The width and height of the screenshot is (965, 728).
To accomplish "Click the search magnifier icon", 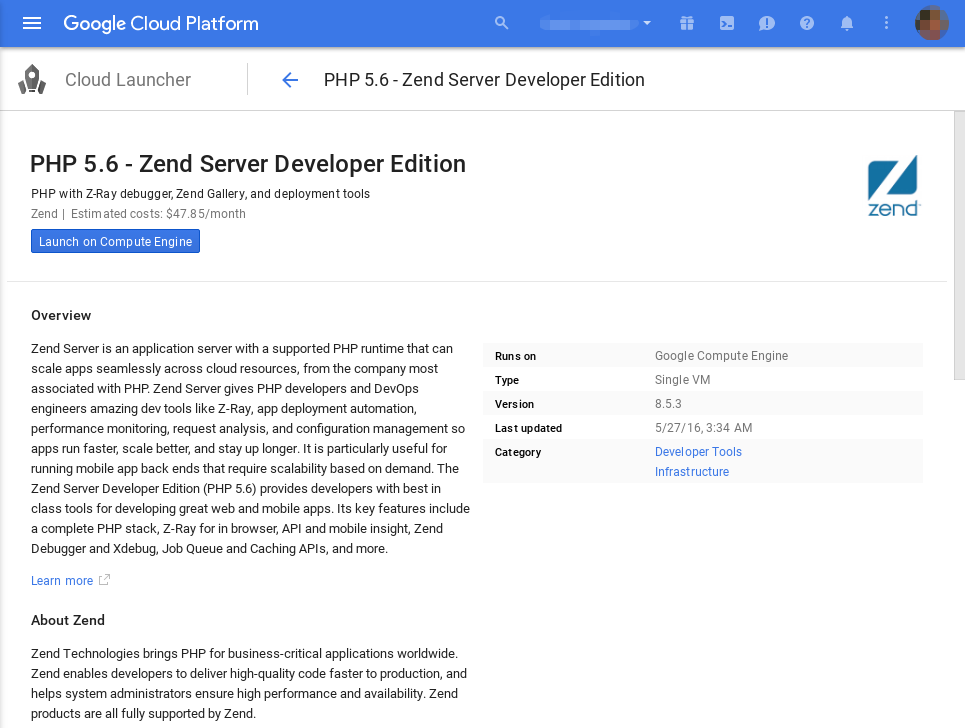I will pos(502,23).
